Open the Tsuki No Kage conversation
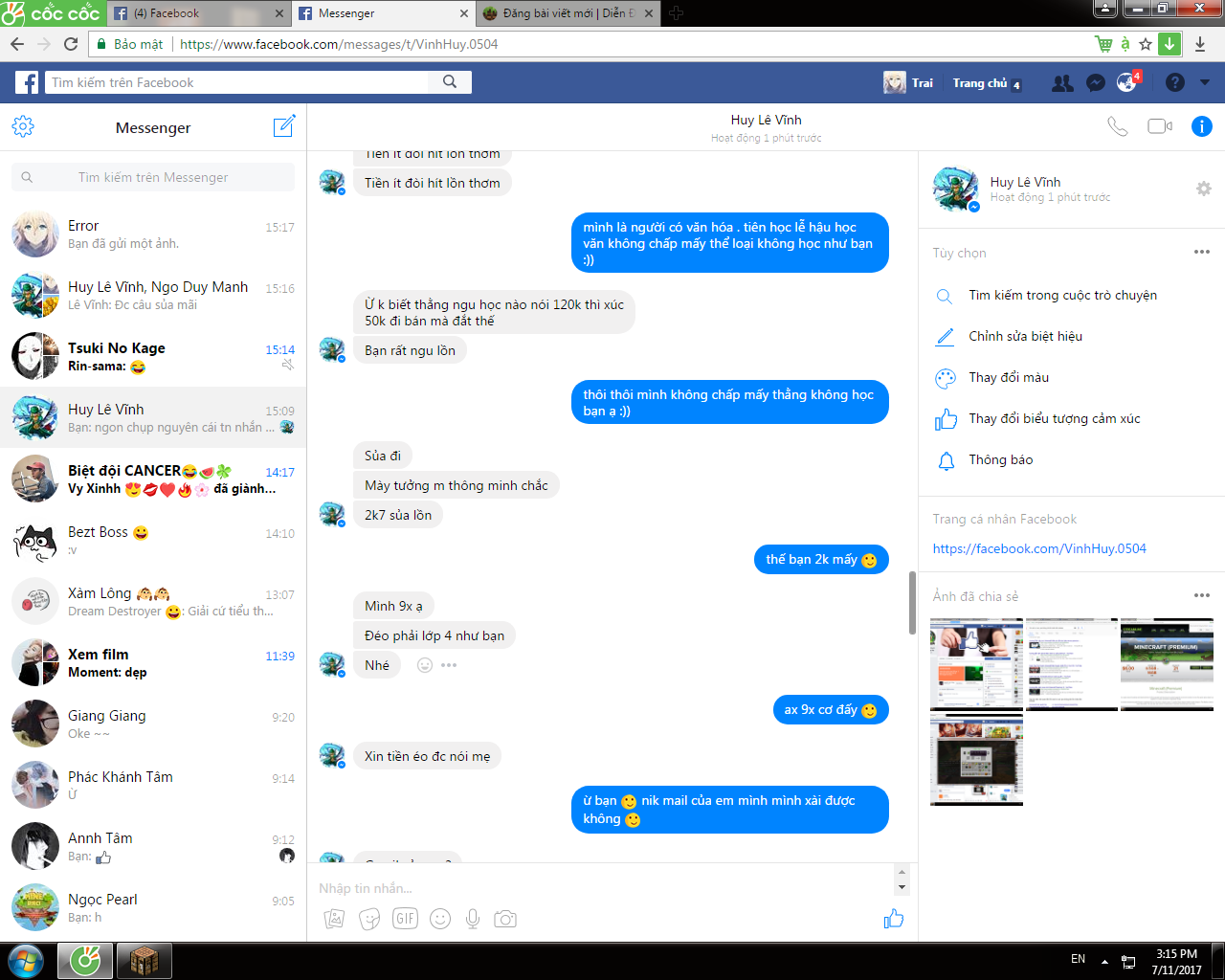This screenshot has height=980, width=1225. click(x=153, y=356)
